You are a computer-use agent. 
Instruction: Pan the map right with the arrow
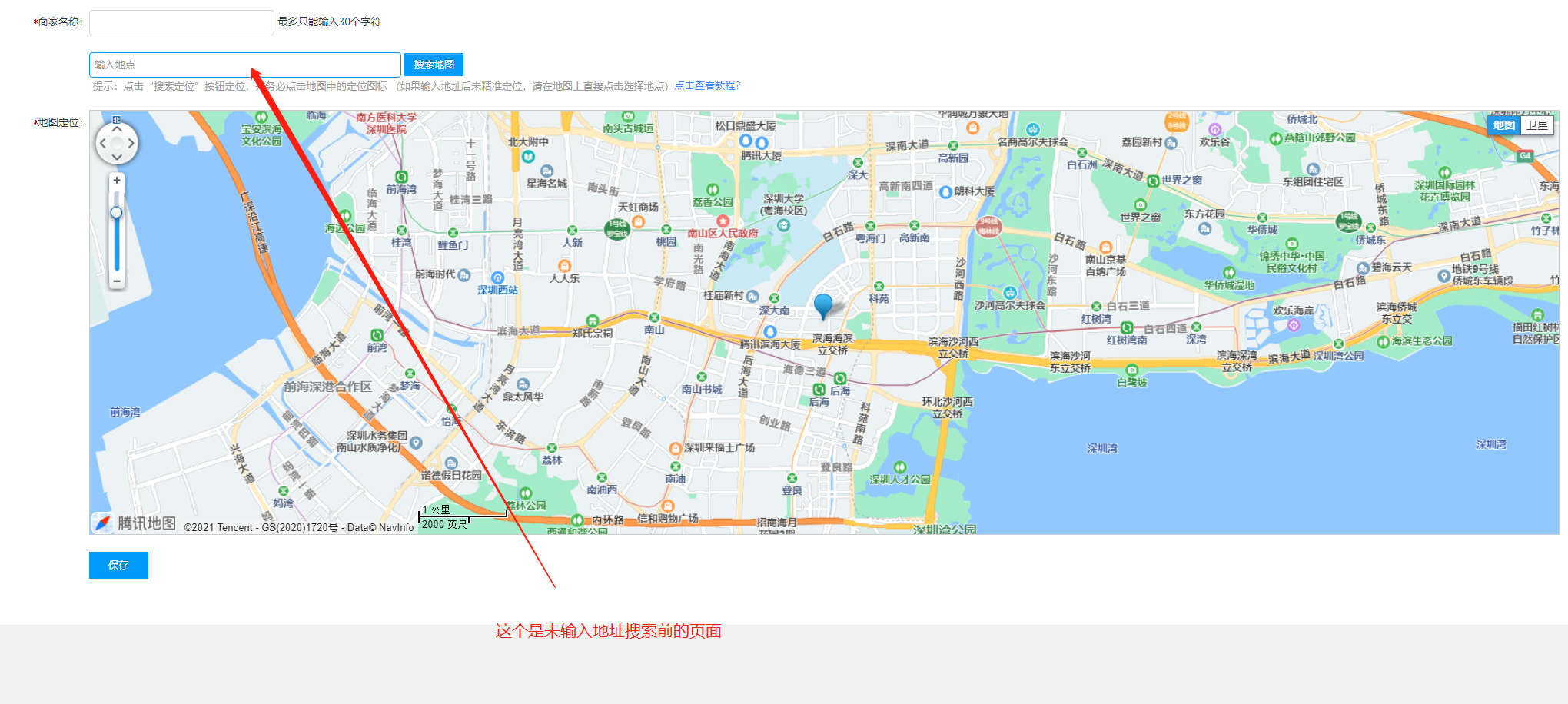click(131, 143)
